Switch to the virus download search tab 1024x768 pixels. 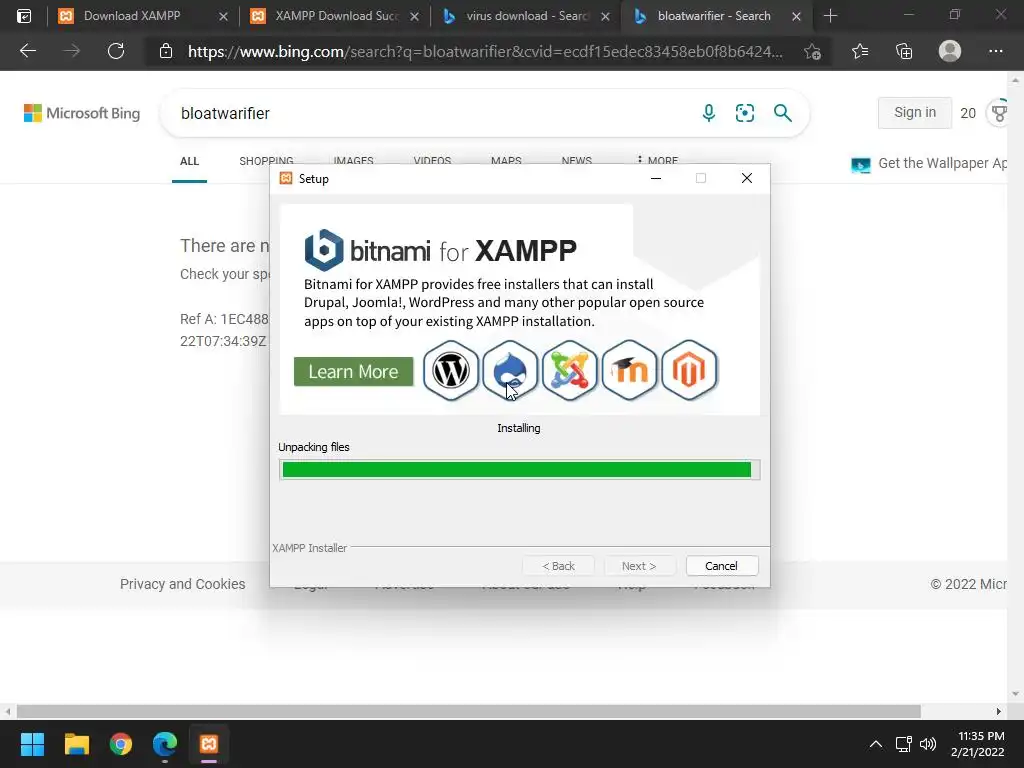pyautogui.click(x=527, y=16)
